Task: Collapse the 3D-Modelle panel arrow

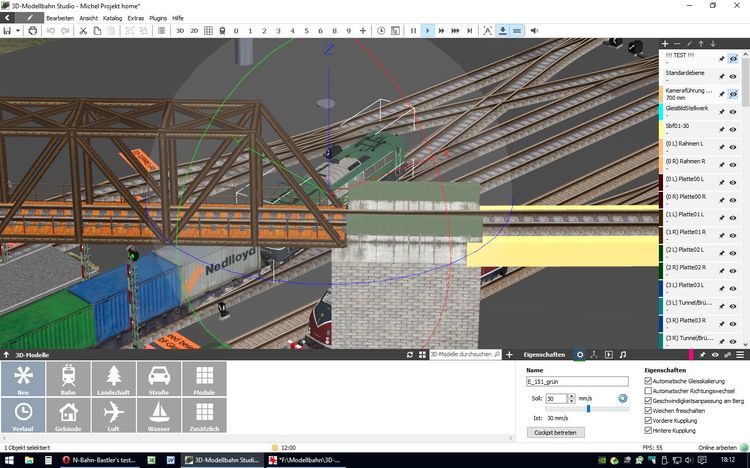Action: tap(7, 355)
